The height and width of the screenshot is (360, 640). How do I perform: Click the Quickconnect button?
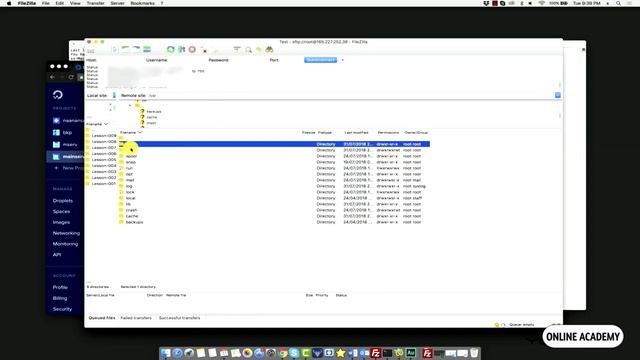tap(320, 60)
